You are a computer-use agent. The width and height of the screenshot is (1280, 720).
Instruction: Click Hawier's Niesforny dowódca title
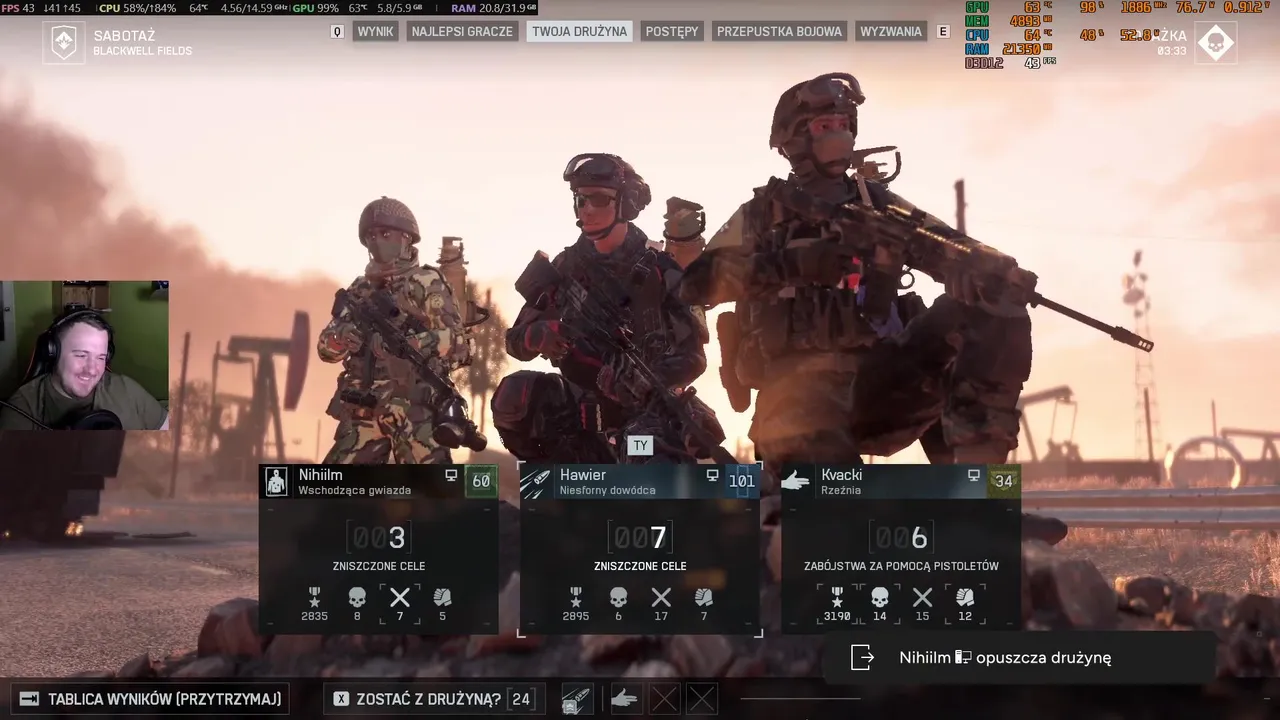pyautogui.click(x=608, y=490)
